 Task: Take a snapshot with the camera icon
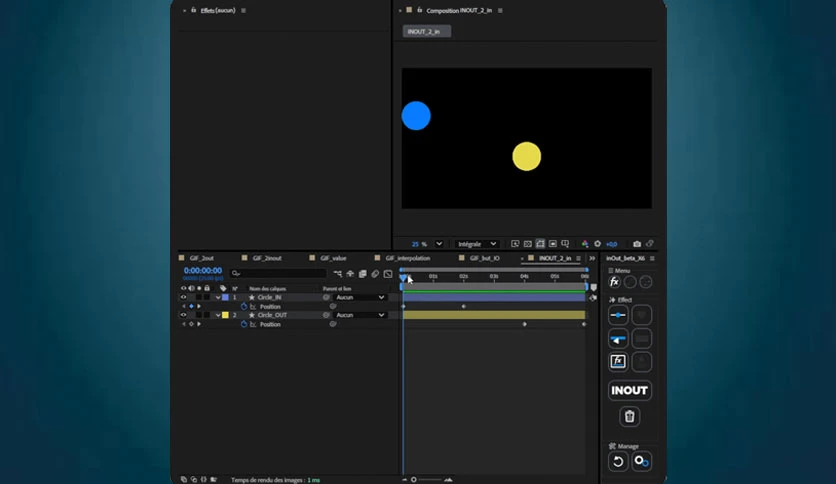coord(637,244)
